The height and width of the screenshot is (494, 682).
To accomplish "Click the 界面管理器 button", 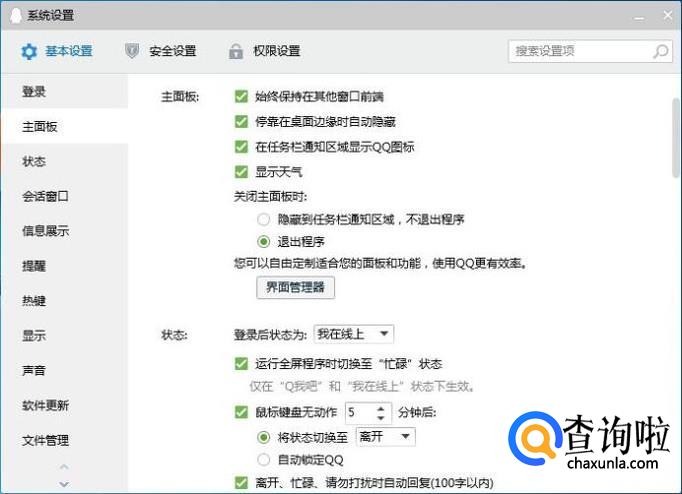I will click(x=295, y=288).
